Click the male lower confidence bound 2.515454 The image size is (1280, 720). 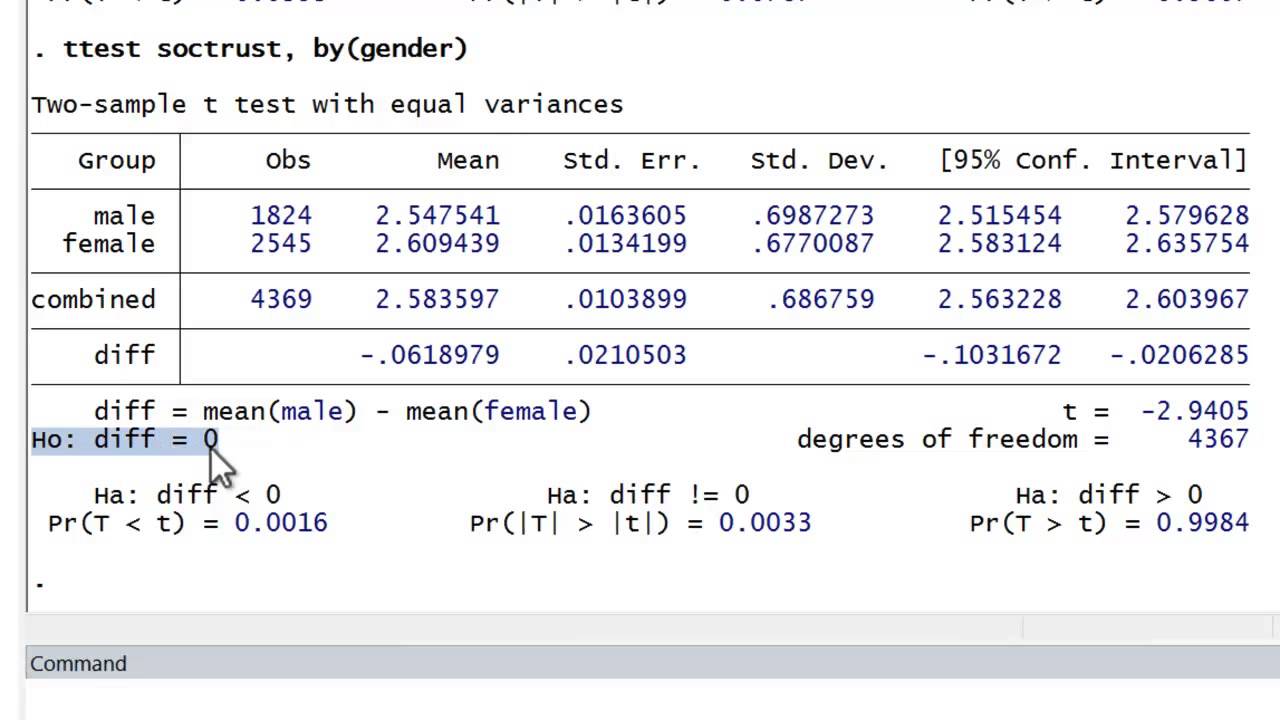(1000, 216)
